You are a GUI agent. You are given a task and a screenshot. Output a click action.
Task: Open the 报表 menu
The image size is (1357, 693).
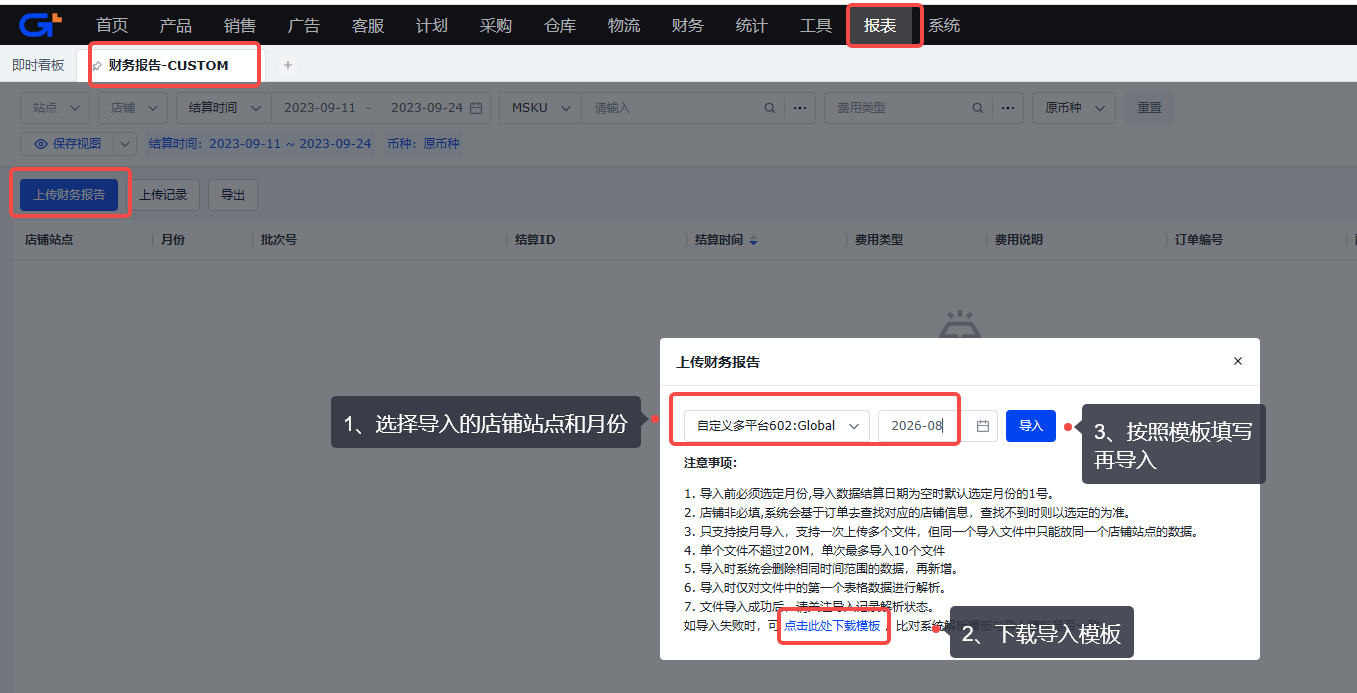click(x=880, y=26)
